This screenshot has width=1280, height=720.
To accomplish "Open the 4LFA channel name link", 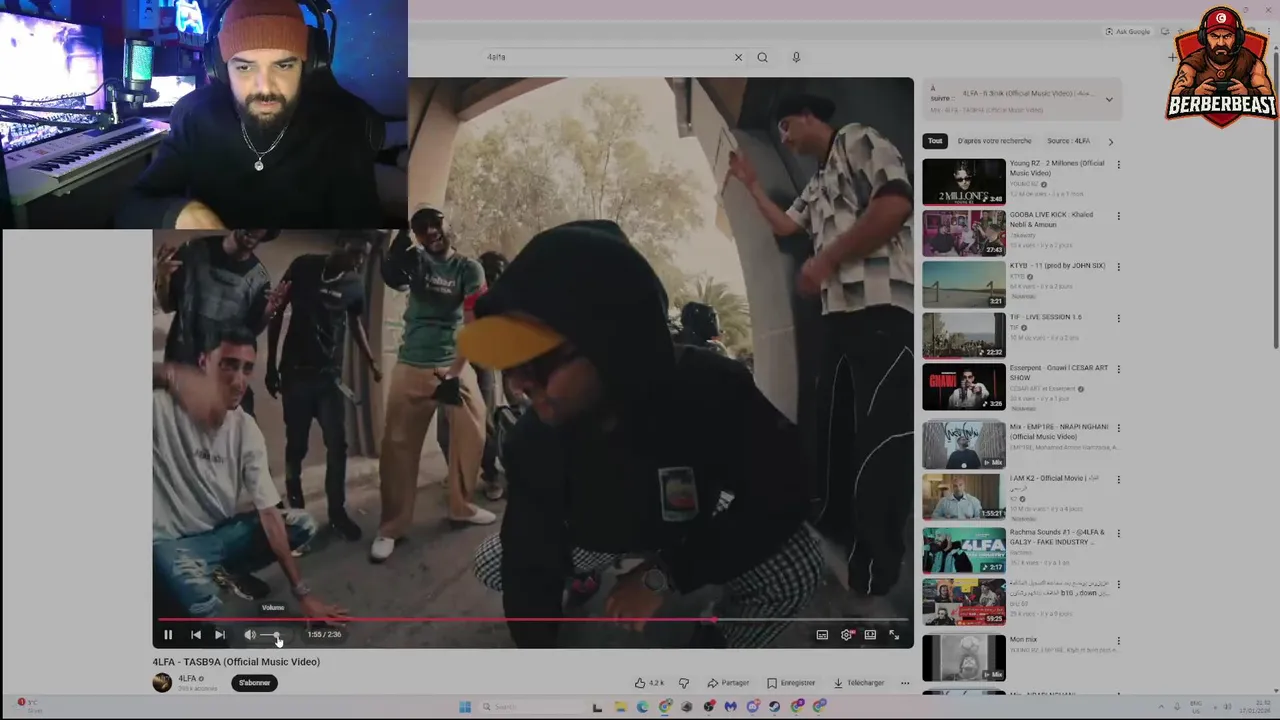I will point(188,678).
